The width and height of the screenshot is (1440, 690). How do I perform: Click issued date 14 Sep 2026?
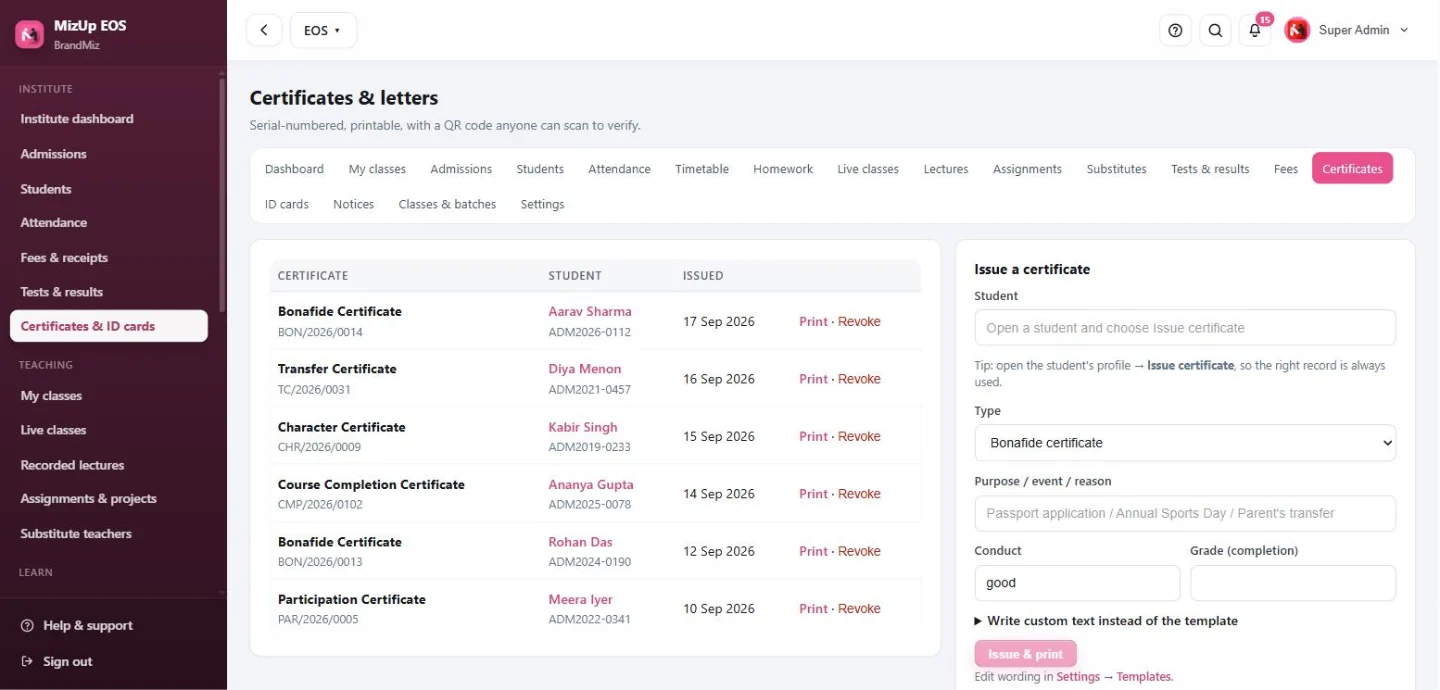(x=719, y=494)
